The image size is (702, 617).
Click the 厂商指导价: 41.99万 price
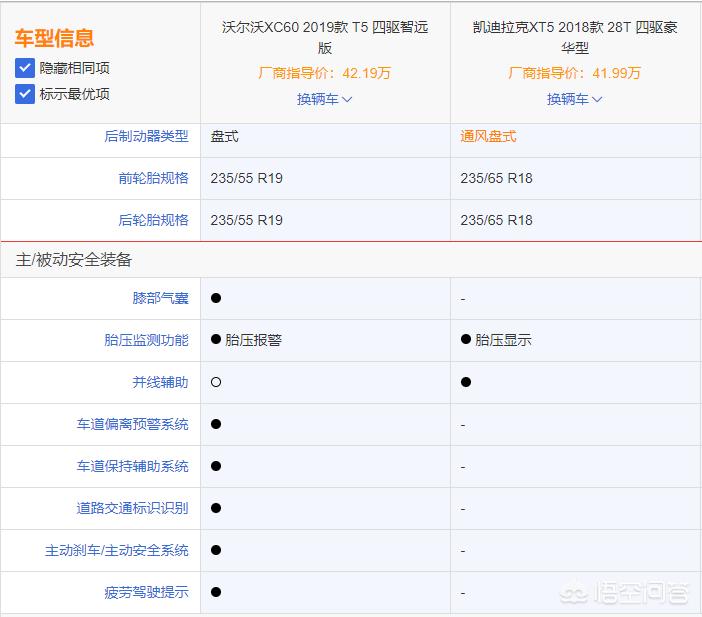coord(574,73)
